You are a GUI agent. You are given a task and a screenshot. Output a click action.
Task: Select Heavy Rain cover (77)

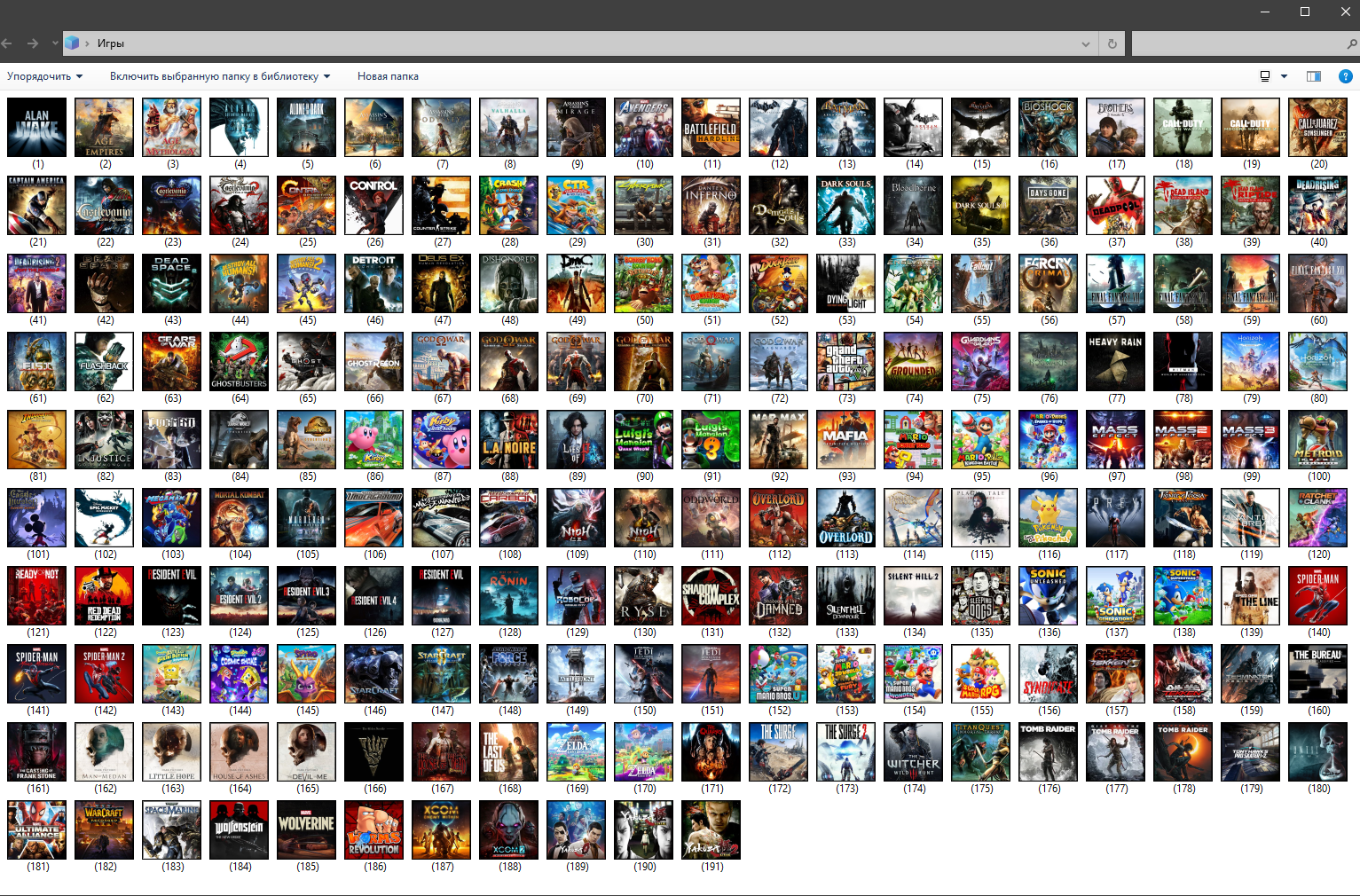[x=1116, y=362]
